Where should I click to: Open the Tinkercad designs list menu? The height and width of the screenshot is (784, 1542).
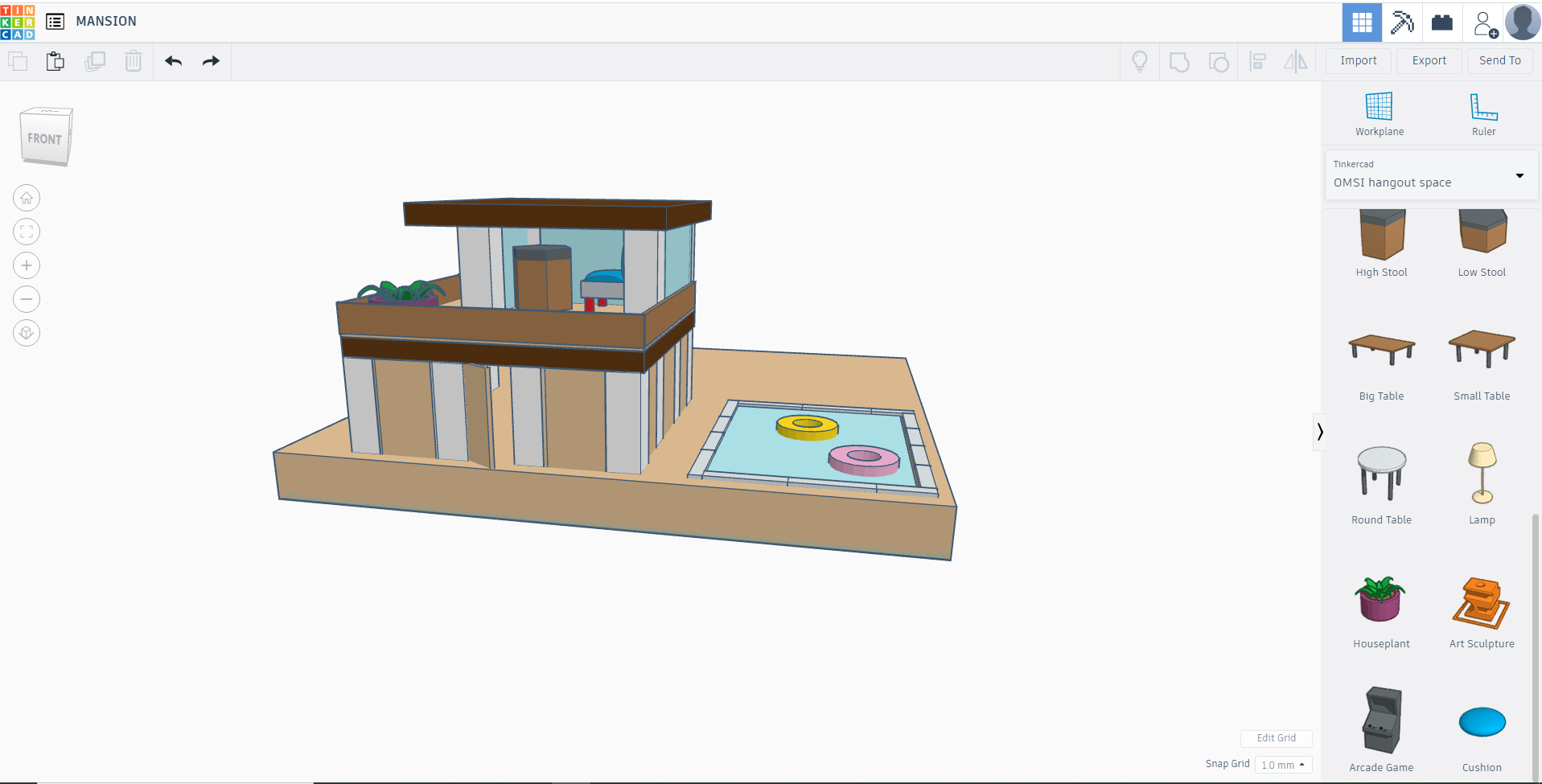pyautogui.click(x=55, y=22)
